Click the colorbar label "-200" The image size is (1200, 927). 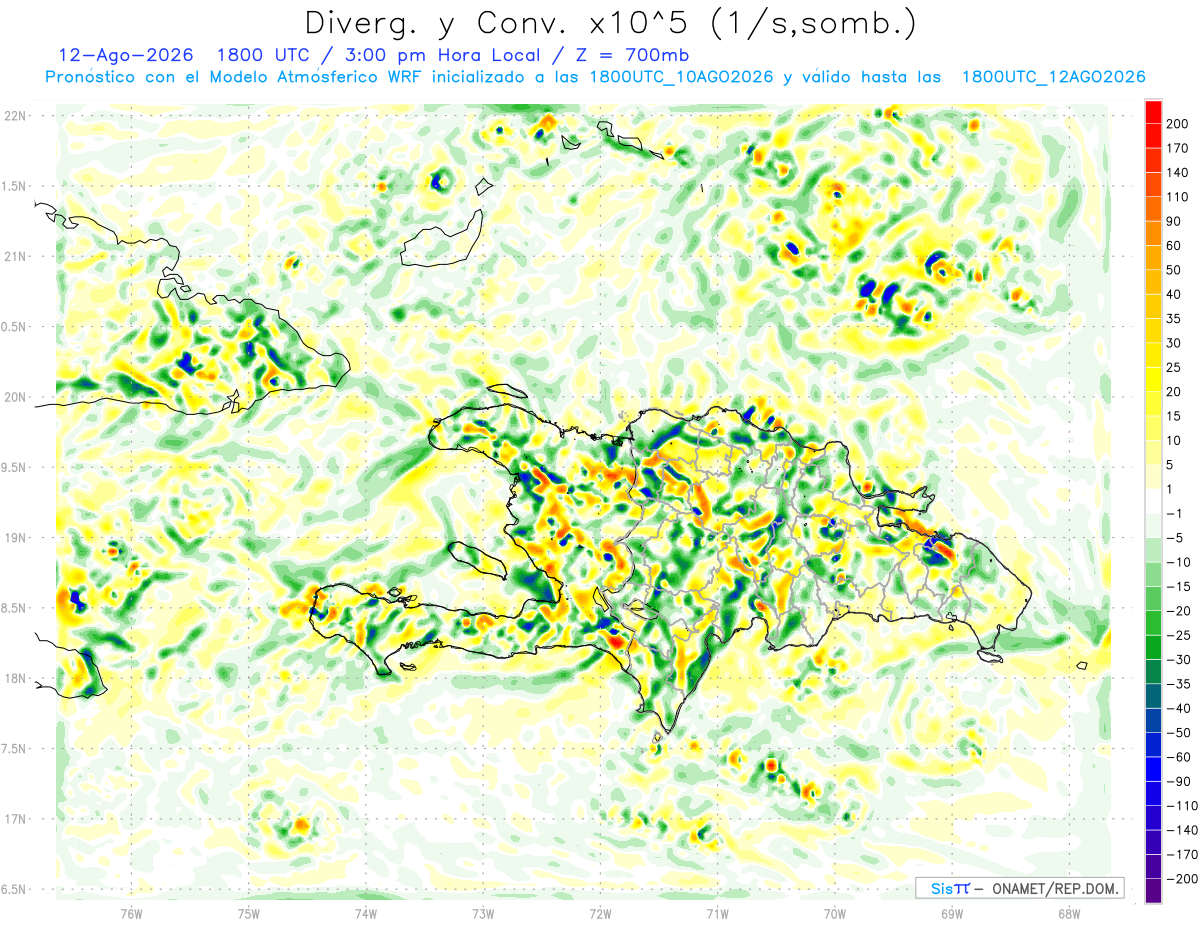1184,878
